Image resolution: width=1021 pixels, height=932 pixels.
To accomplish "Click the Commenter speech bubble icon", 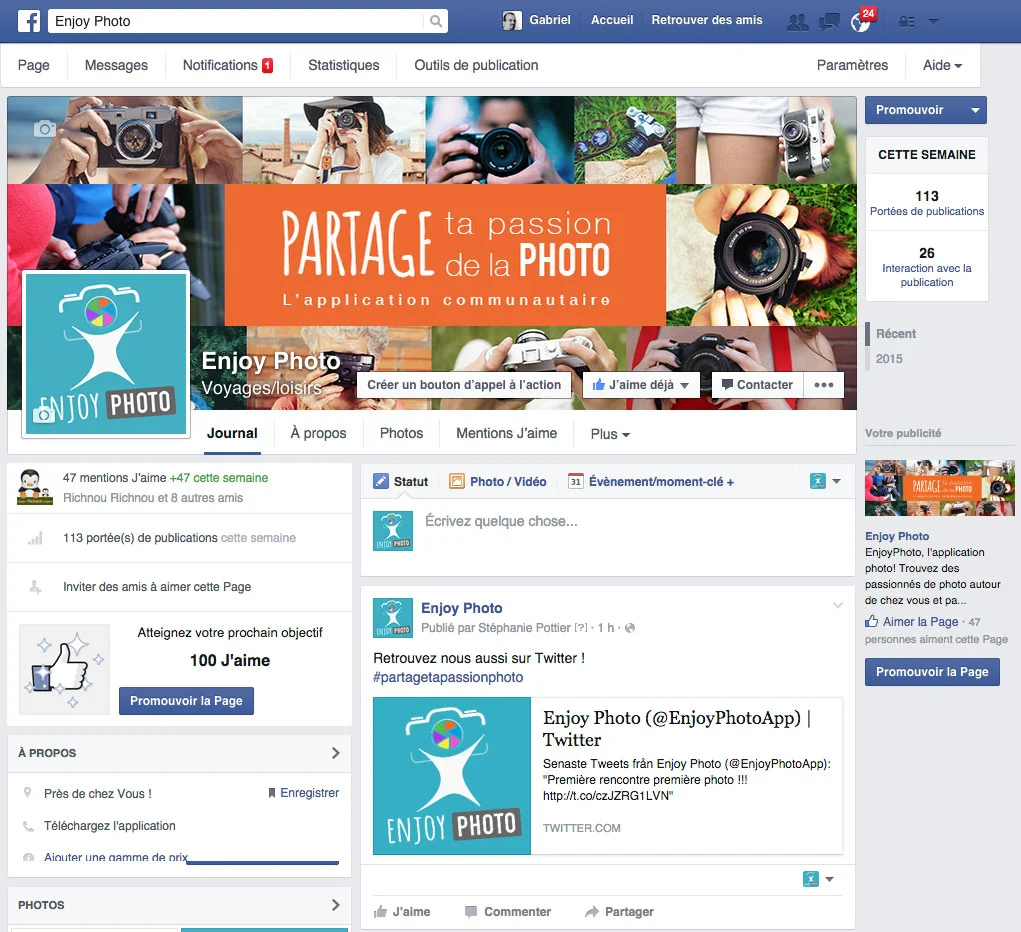I will pyautogui.click(x=471, y=911).
